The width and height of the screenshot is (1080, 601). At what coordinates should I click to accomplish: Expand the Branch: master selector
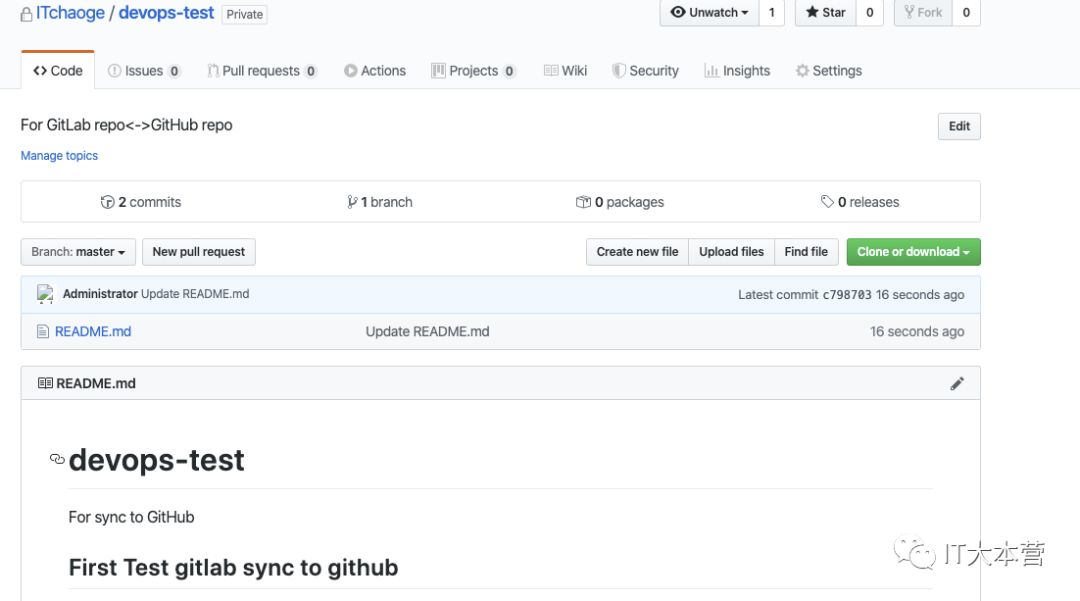tap(78, 252)
